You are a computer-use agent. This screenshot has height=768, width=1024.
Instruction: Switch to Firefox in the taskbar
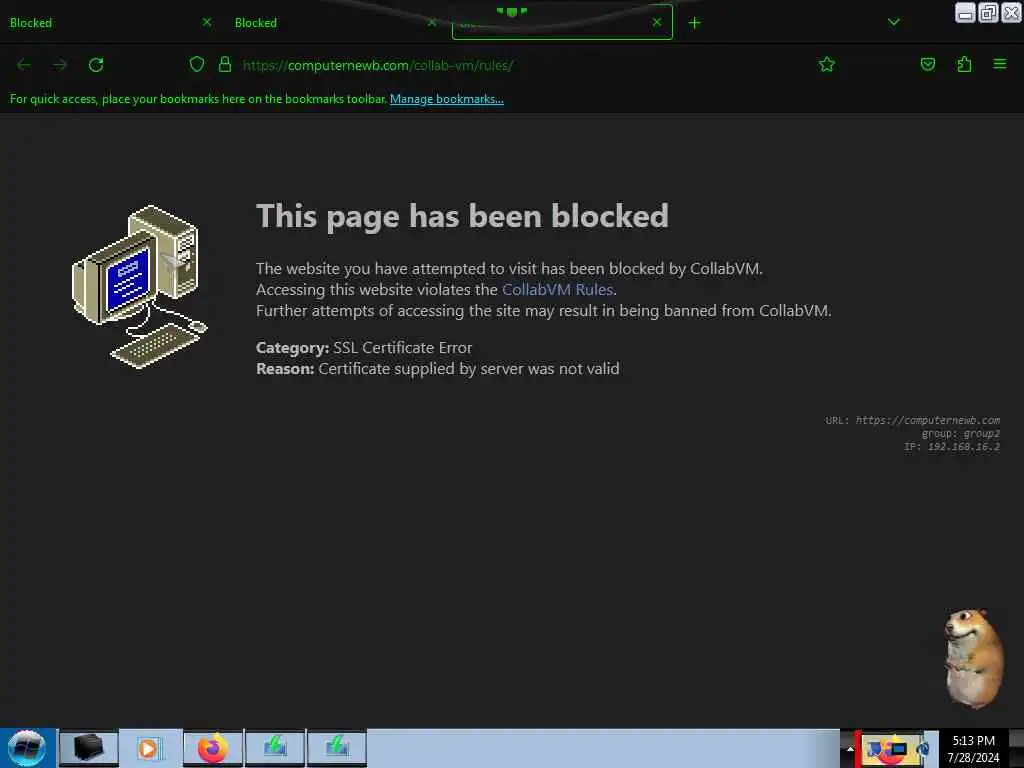point(212,748)
